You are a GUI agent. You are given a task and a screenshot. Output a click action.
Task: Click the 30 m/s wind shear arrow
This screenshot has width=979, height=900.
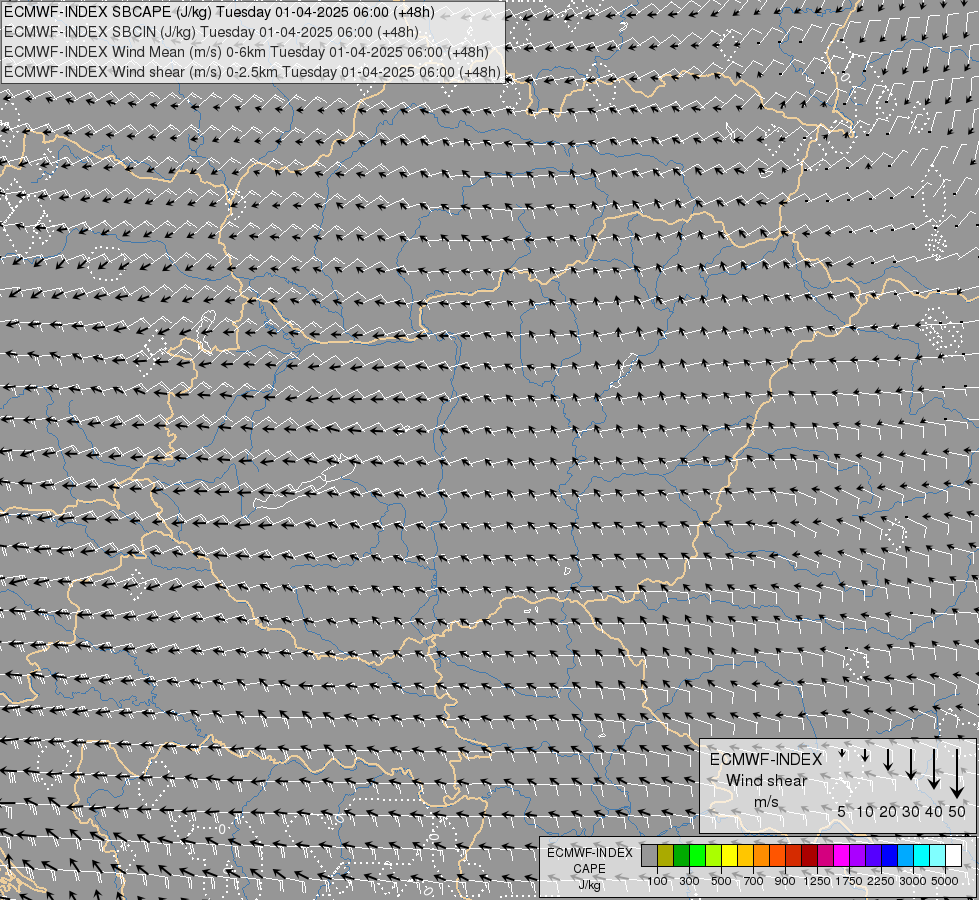pos(911,764)
